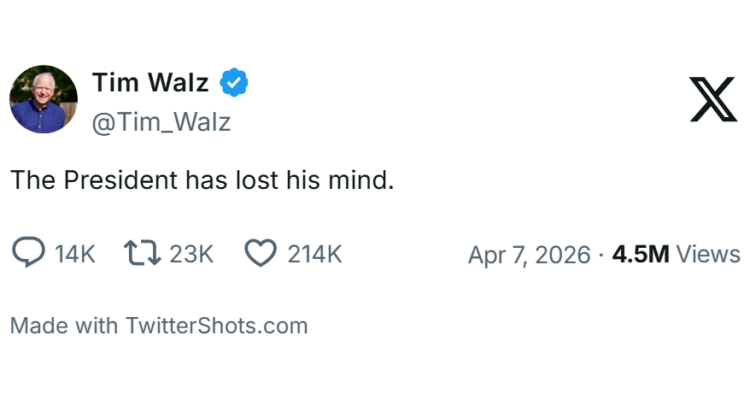The width and height of the screenshot is (750, 400).
Task: Click the tweet text about the President
Action: [x=202, y=181]
